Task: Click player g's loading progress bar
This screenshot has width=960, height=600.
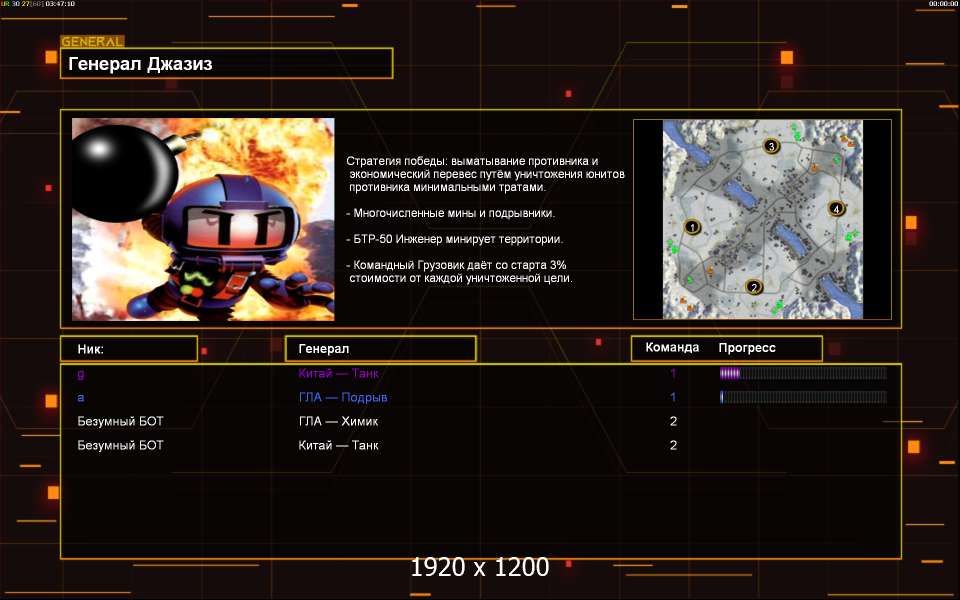Action: click(x=803, y=373)
